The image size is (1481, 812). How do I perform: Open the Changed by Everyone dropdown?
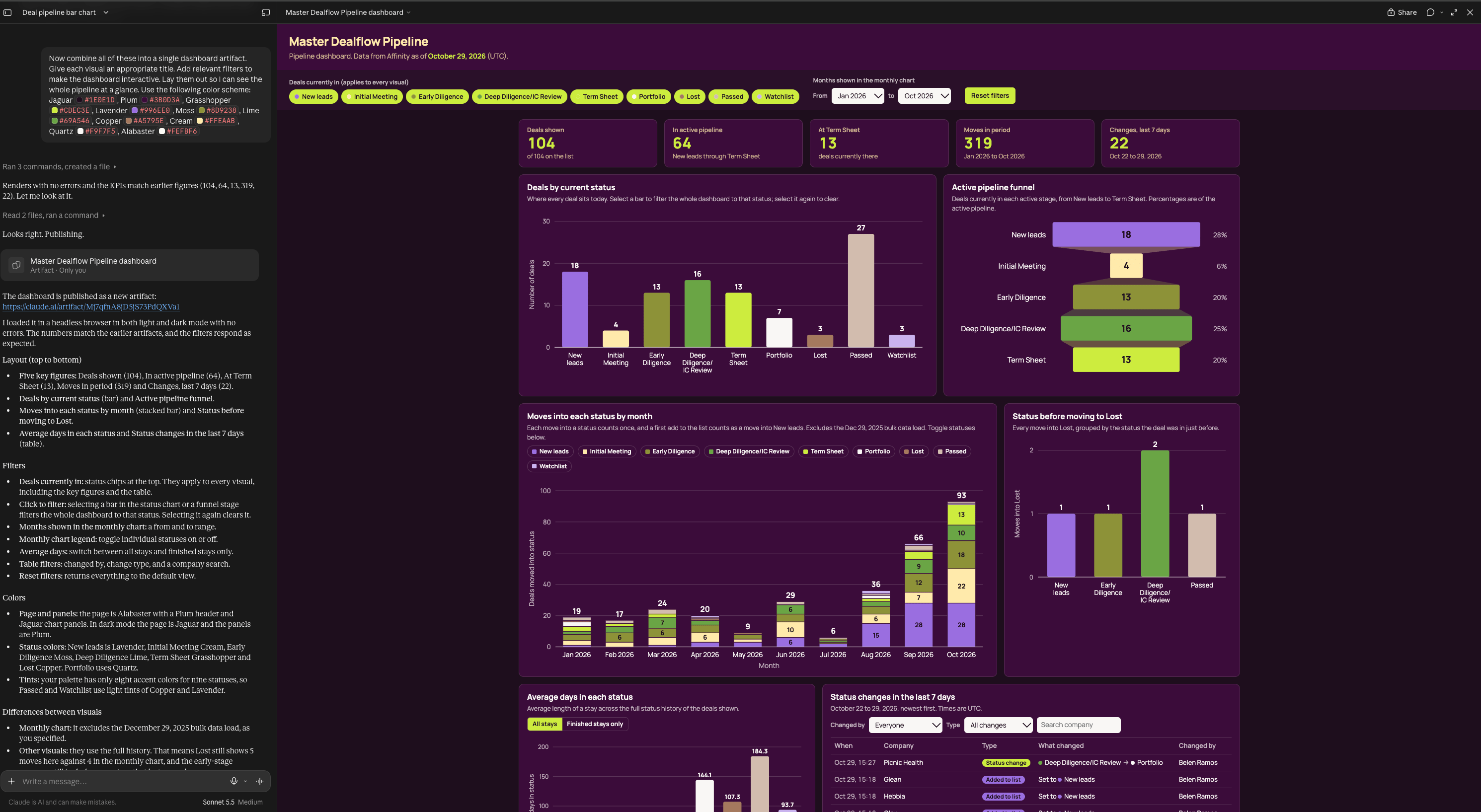[905, 725]
